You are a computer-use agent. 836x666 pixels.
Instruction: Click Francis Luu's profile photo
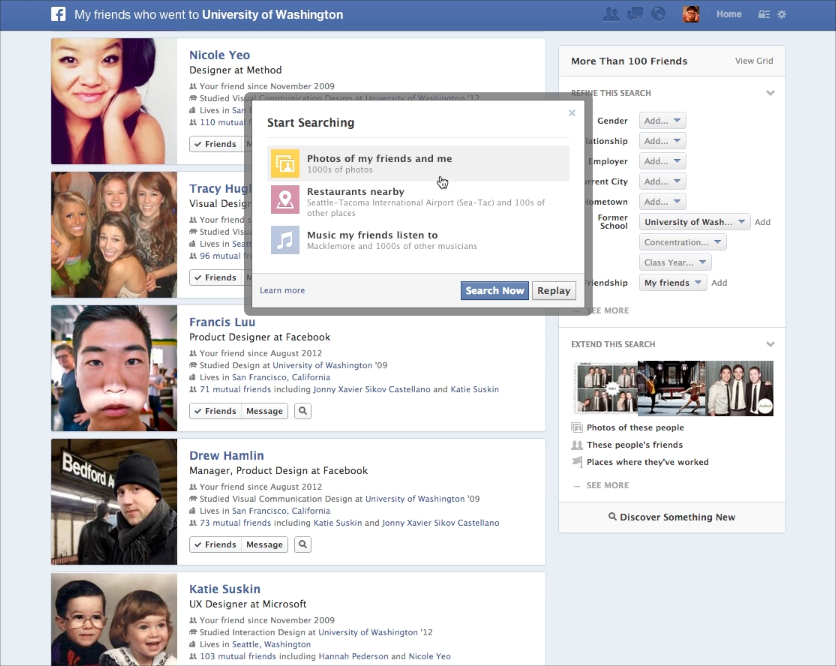tap(114, 368)
